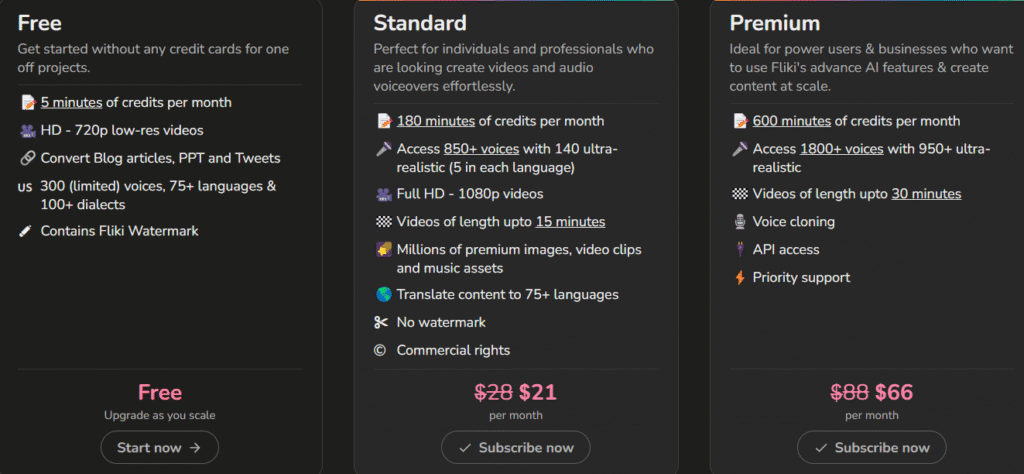The width and height of the screenshot is (1024, 474).
Task: Click the copyright icon beside Commercial rights
Action: pyautogui.click(x=380, y=350)
